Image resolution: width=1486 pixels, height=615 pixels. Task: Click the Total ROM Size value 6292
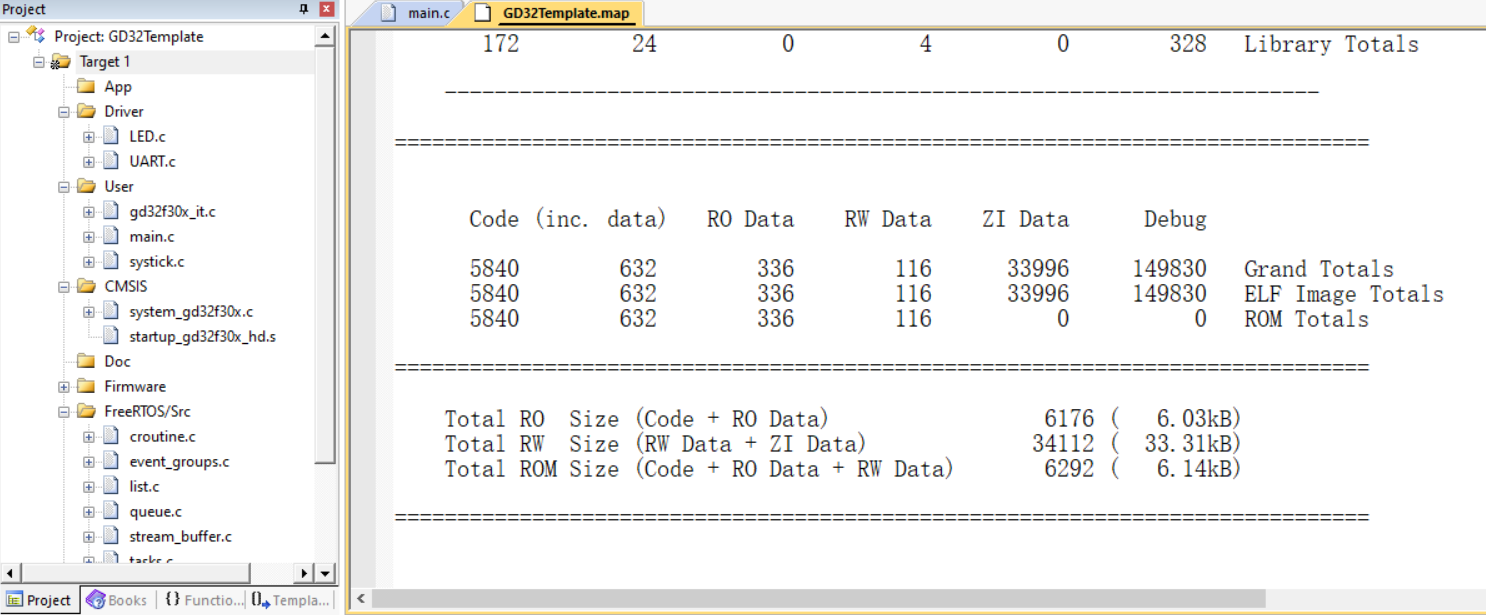pyautogui.click(x=1069, y=469)
